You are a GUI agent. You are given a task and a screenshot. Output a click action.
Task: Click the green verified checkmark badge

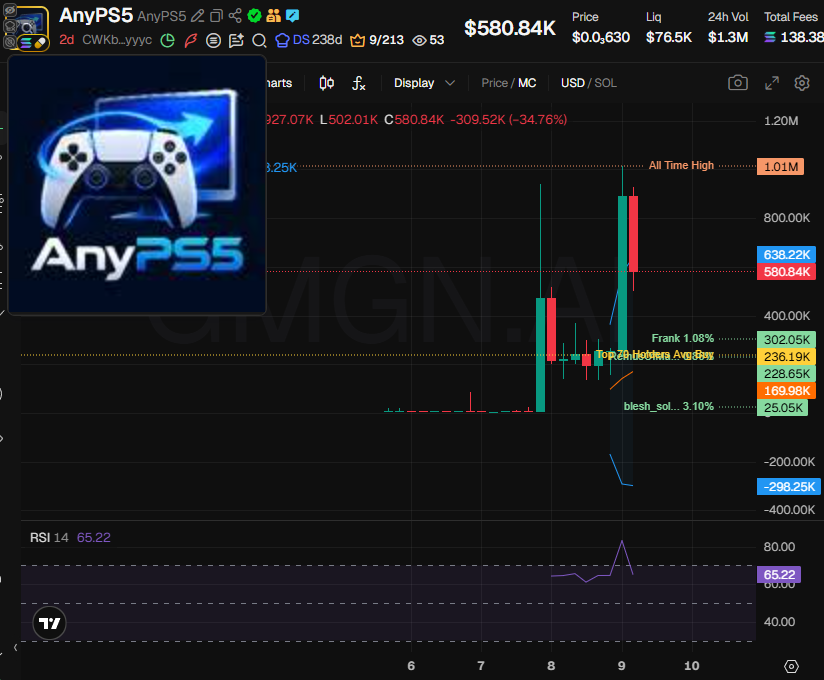pyautogui.click(x=254, y=16)
